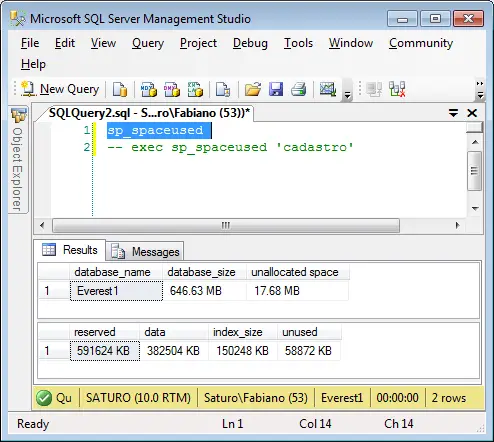Select the 591624 KB cell

click(x=105, y=351)
